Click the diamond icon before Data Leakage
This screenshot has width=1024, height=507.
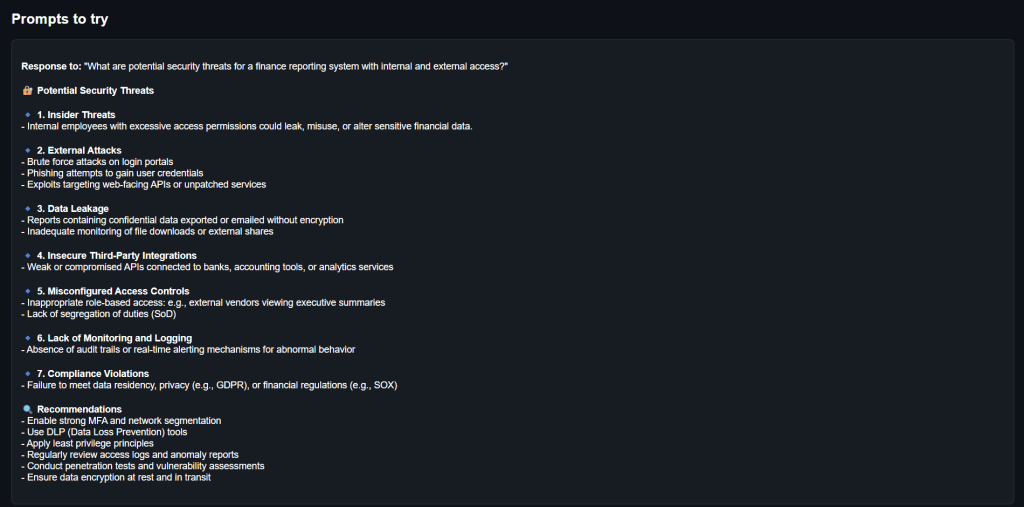tap(28, 208)
